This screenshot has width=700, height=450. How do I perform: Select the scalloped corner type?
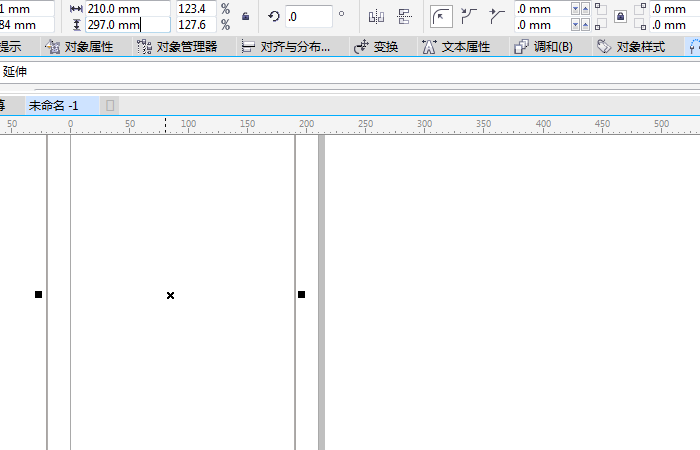tap(469, 17)
